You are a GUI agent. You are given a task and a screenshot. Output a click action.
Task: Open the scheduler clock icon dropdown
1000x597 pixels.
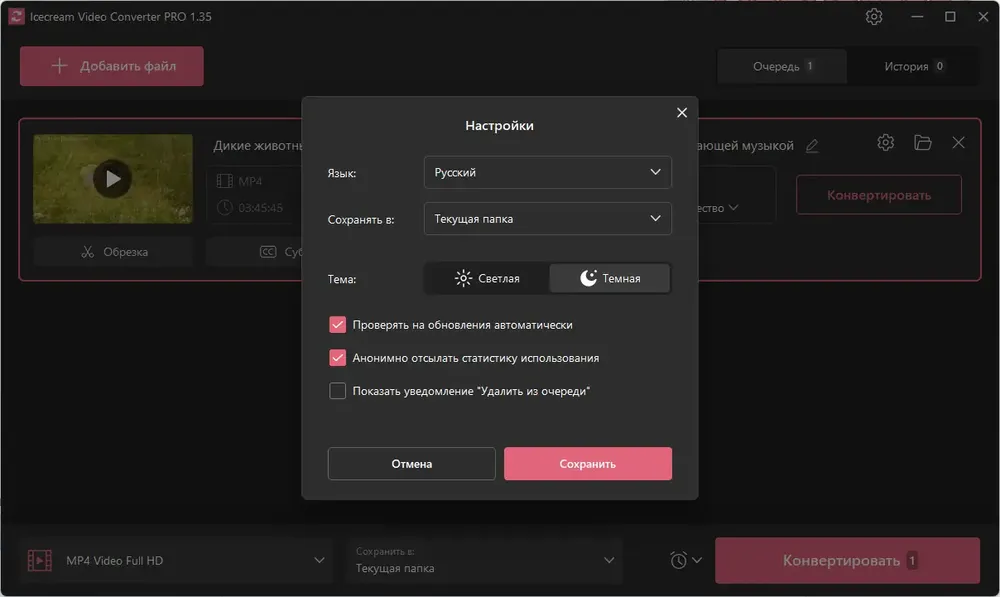(x=686, y=560)
